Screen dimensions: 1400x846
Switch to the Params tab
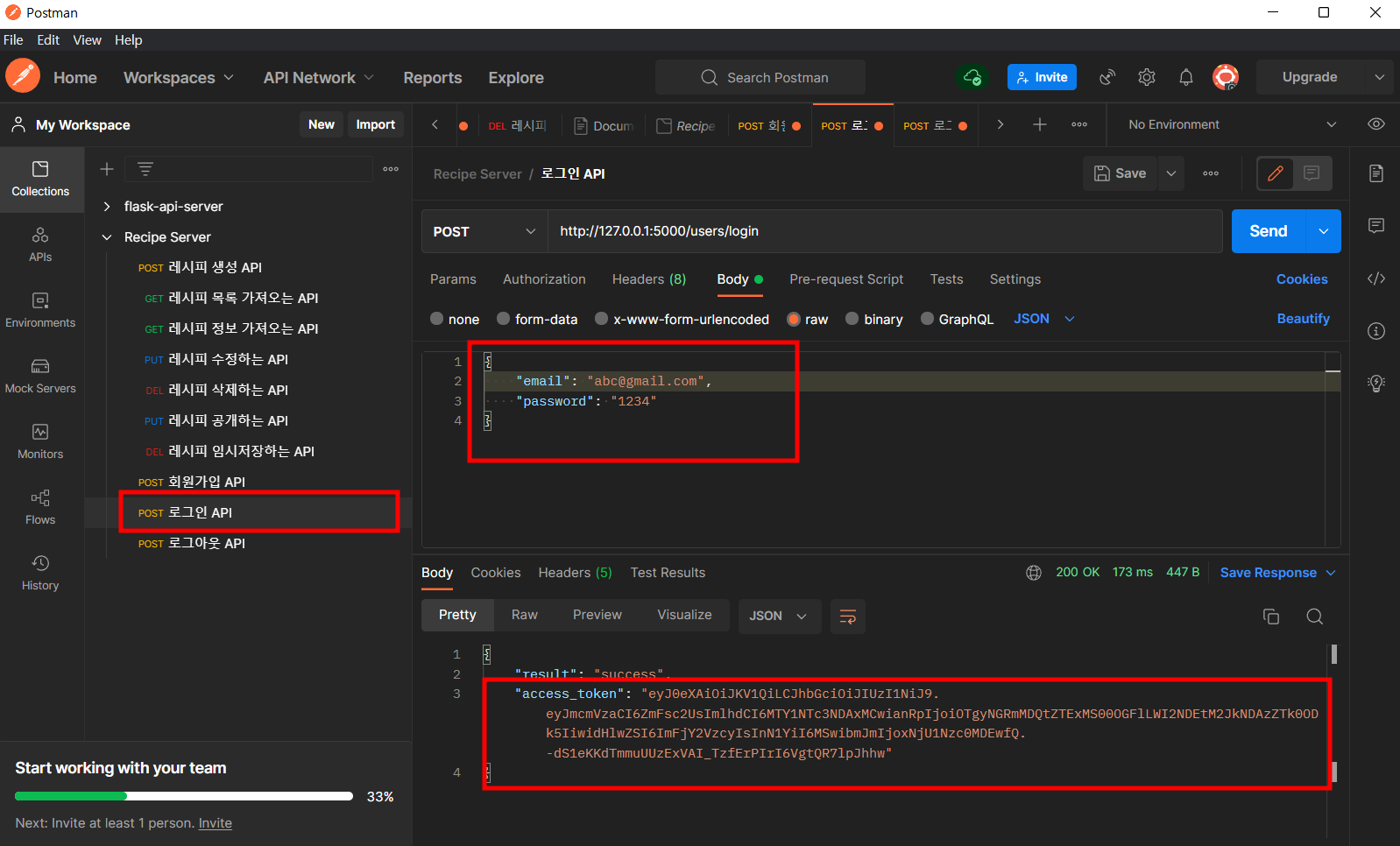click(453, 279)
